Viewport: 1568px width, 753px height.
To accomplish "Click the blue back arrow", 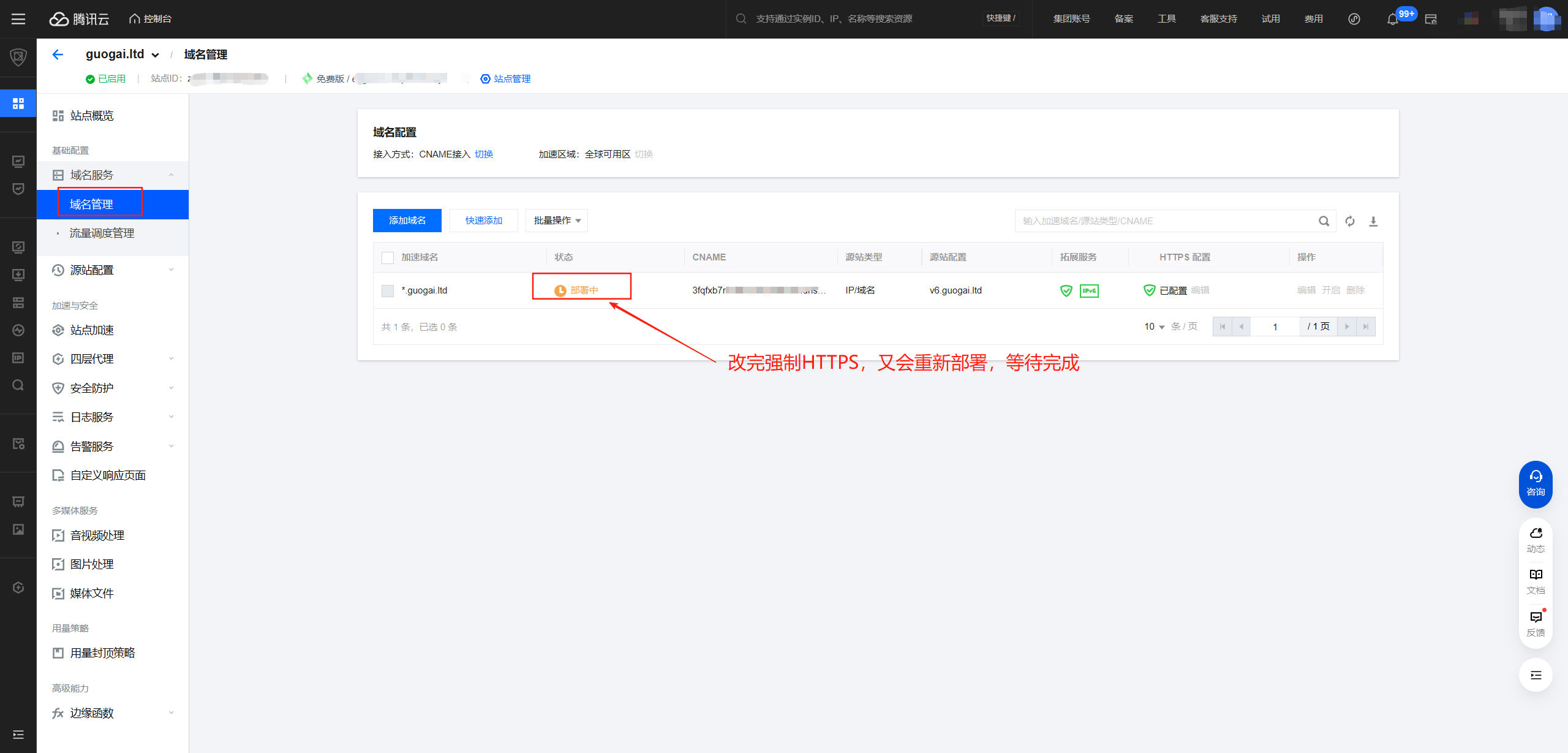I will tap(58, 55).
